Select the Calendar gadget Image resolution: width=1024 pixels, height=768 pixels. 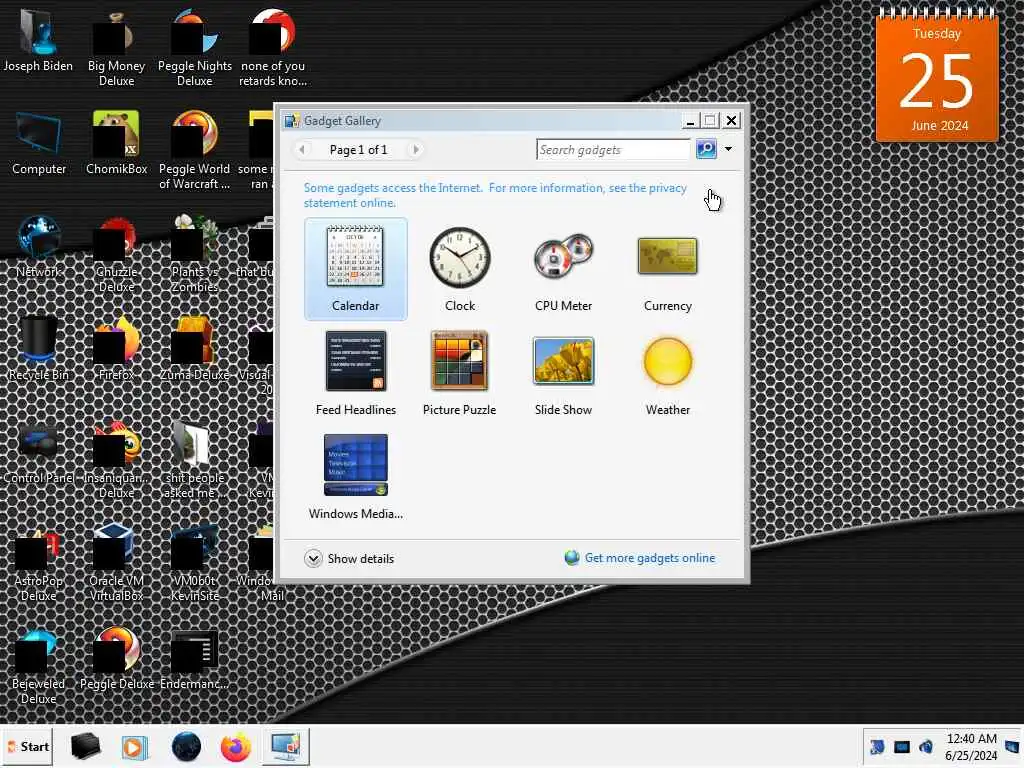click(x=355, y=269)
